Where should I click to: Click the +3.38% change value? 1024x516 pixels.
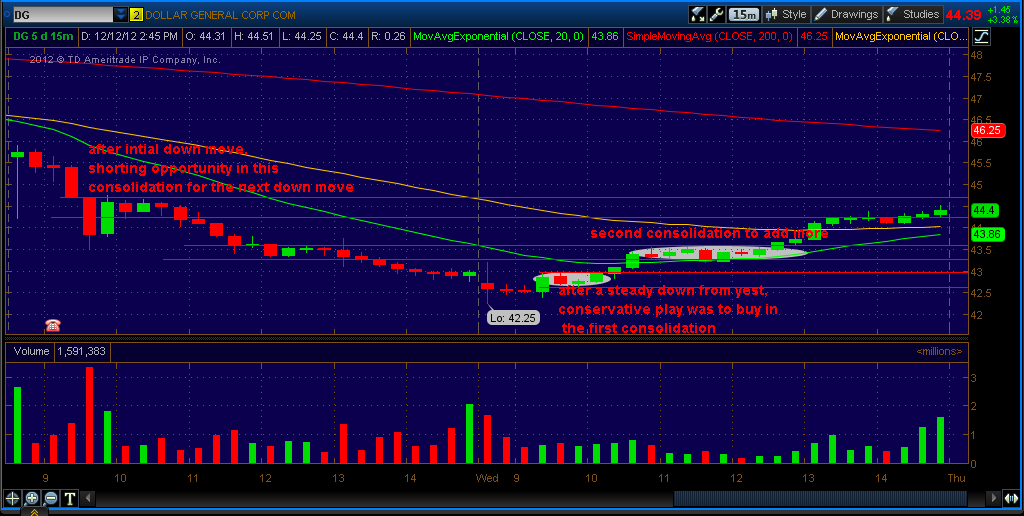pyautogui.click(x=1002, y=20)
